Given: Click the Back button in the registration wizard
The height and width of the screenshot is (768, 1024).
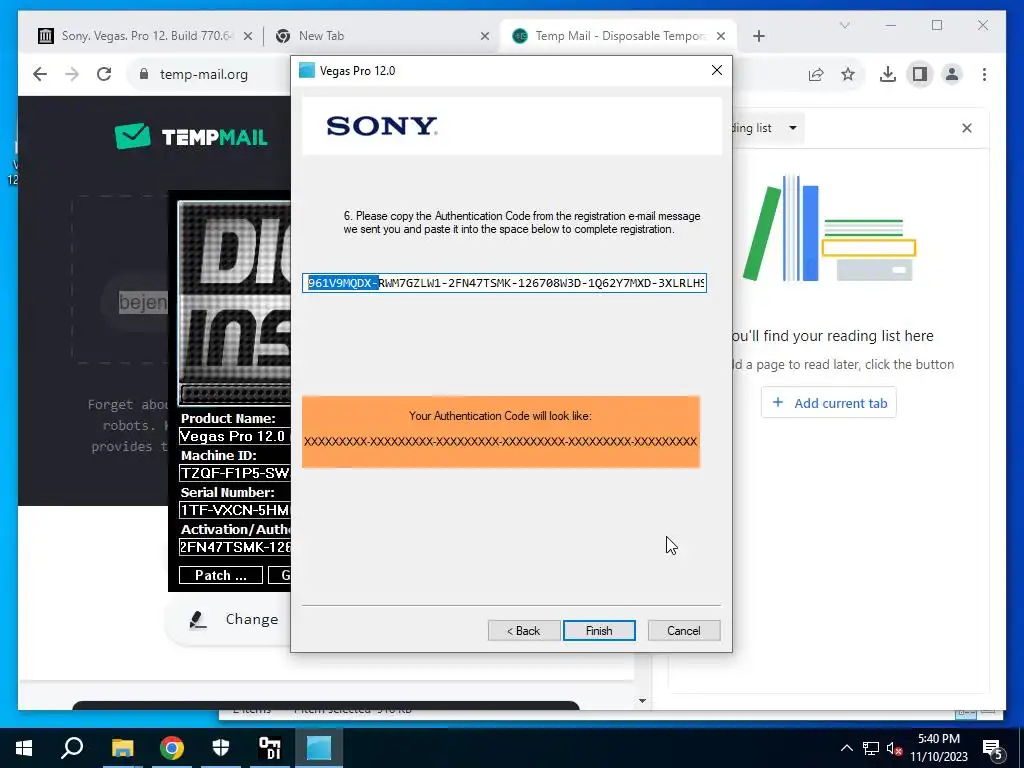Looking at the screenshot, I should point(524,630).
